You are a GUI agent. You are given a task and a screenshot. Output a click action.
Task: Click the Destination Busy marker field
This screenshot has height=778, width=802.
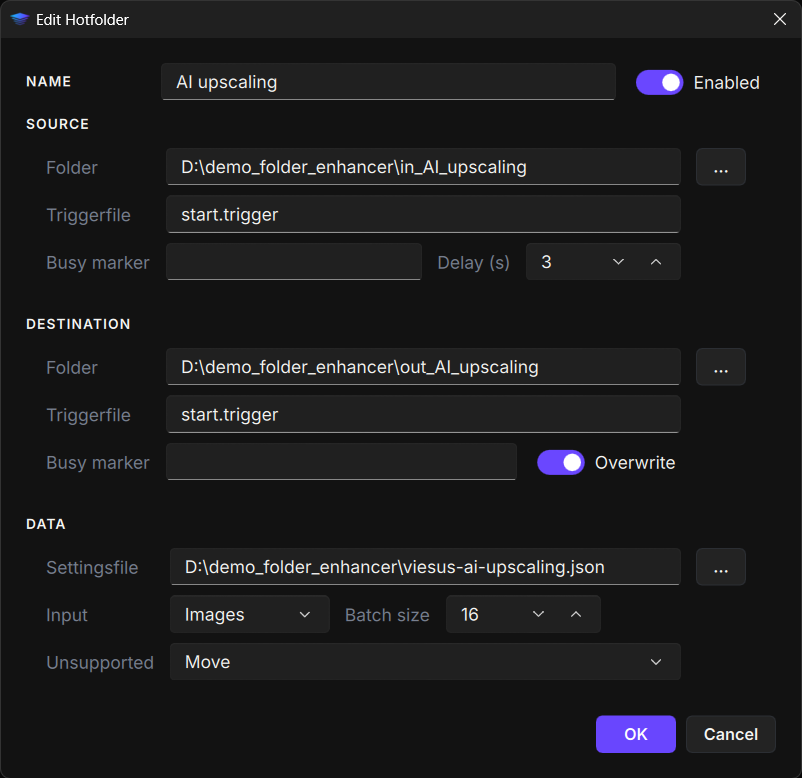[341, 462]
